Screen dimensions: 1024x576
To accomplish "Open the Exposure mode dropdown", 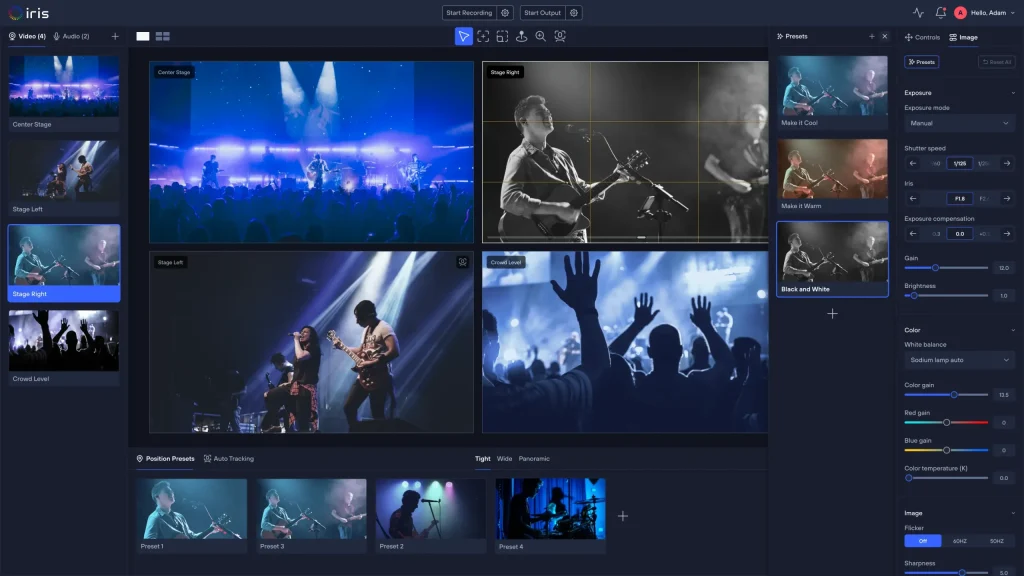I will [959, 123].
